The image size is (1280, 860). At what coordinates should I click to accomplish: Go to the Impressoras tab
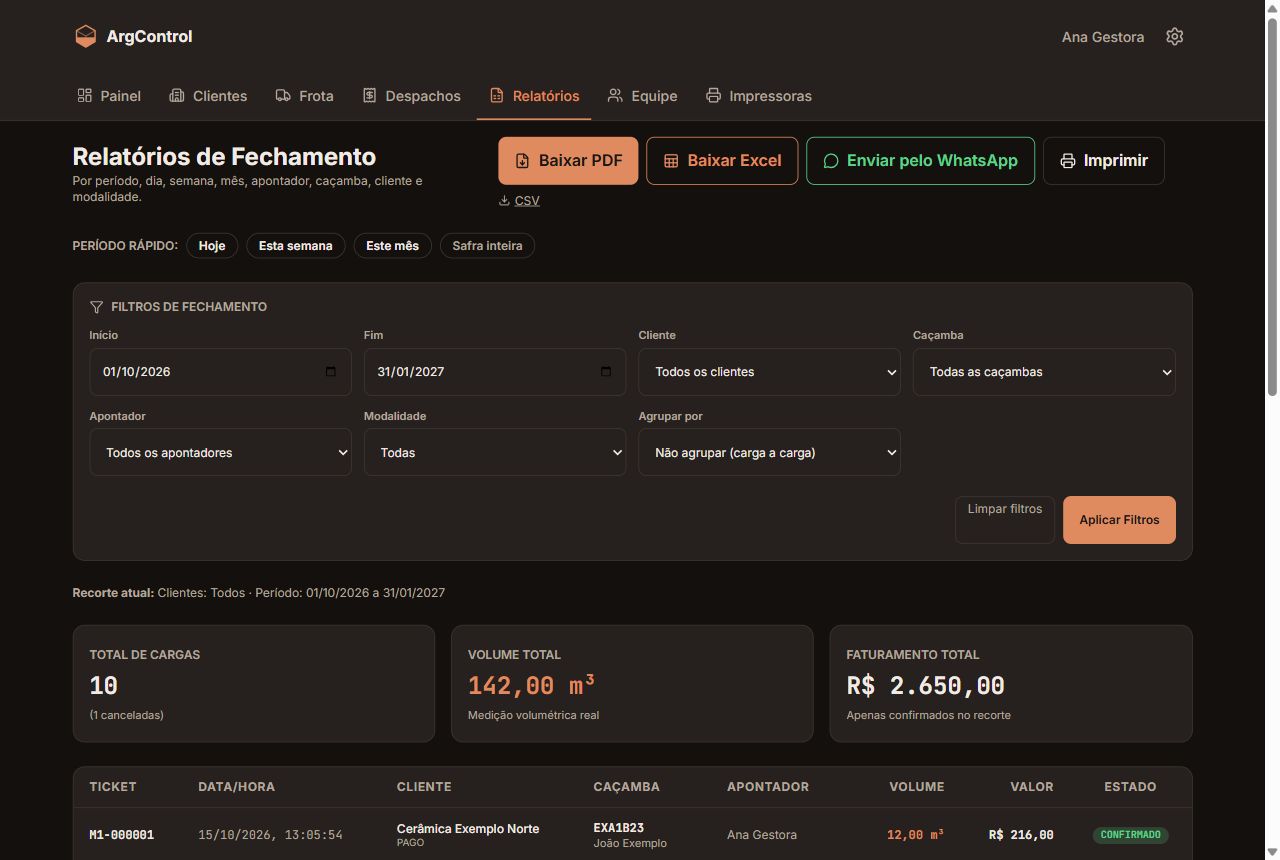(x=759, y=96)
